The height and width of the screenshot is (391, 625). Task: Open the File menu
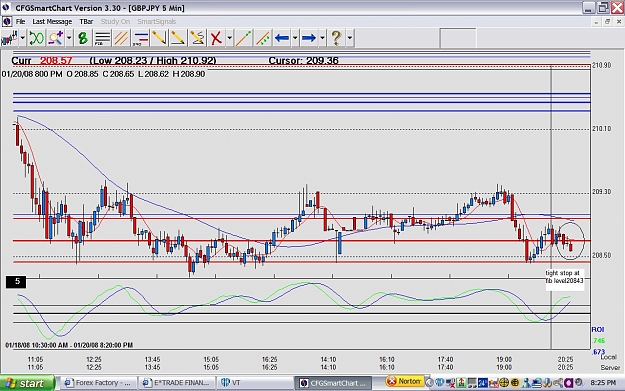(x=20, y=22)
